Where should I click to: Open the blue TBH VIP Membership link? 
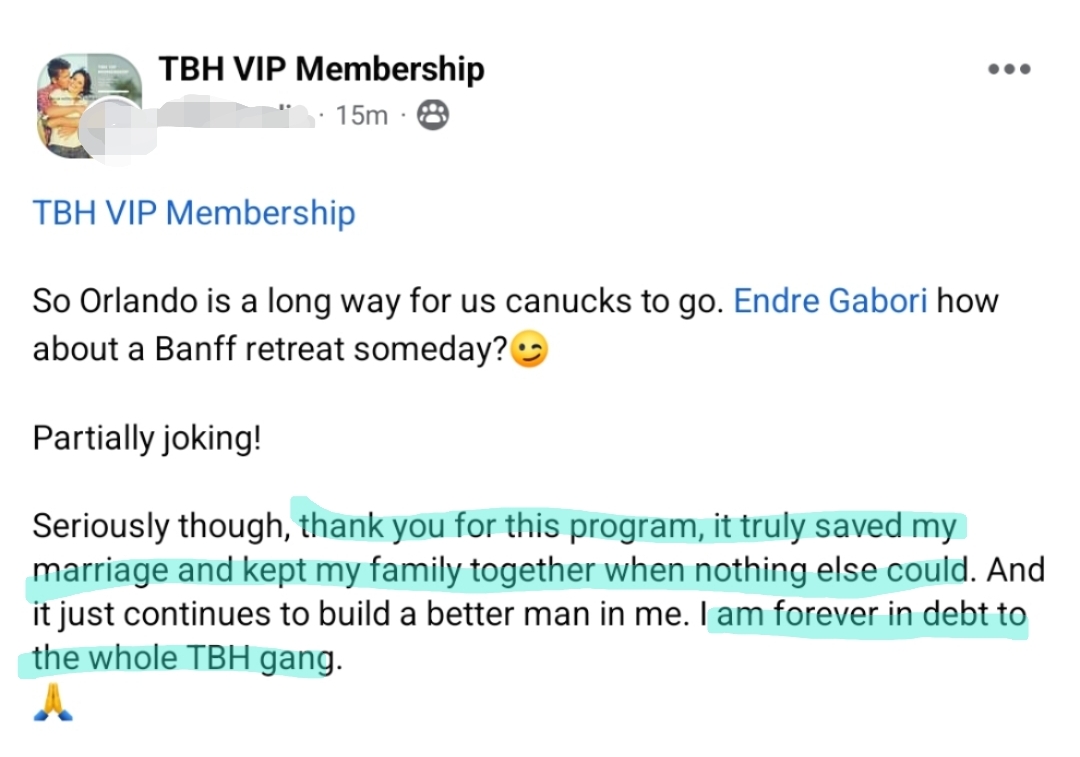pos(194,213)
